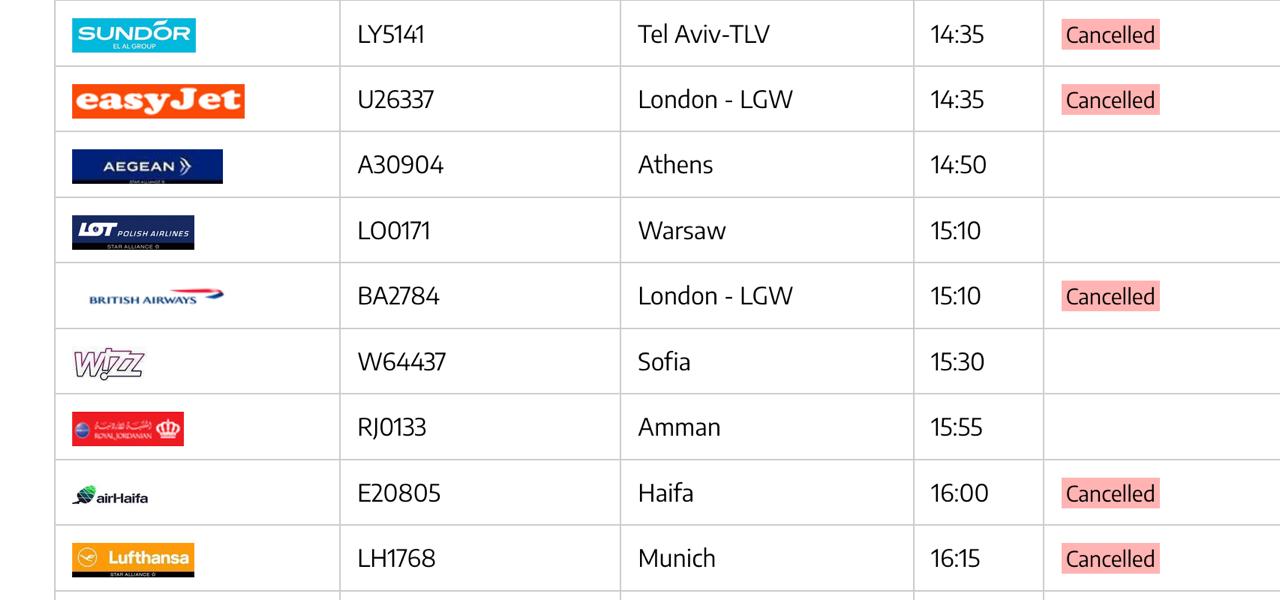The width and height of the screenshot is (1280, 600).
Task: Click the Sundor airline logo
Action: pos(134,35)
